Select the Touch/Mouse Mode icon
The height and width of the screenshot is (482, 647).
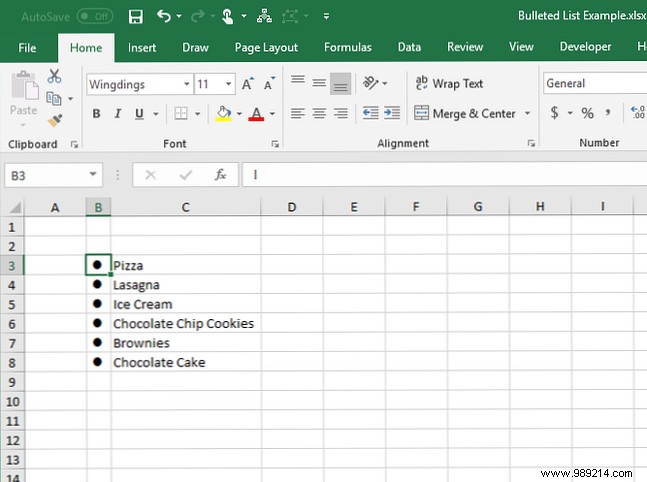pos(227,17)
